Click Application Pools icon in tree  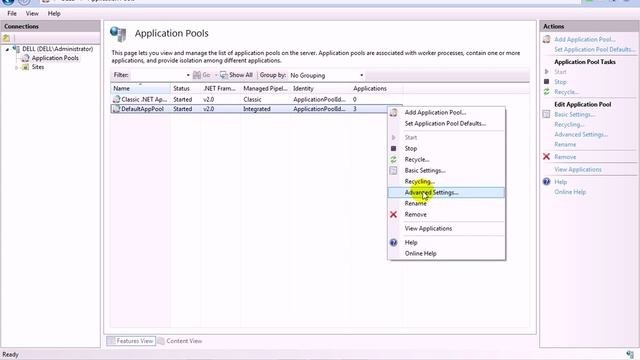pyautogui.click(x=25, y=58)
